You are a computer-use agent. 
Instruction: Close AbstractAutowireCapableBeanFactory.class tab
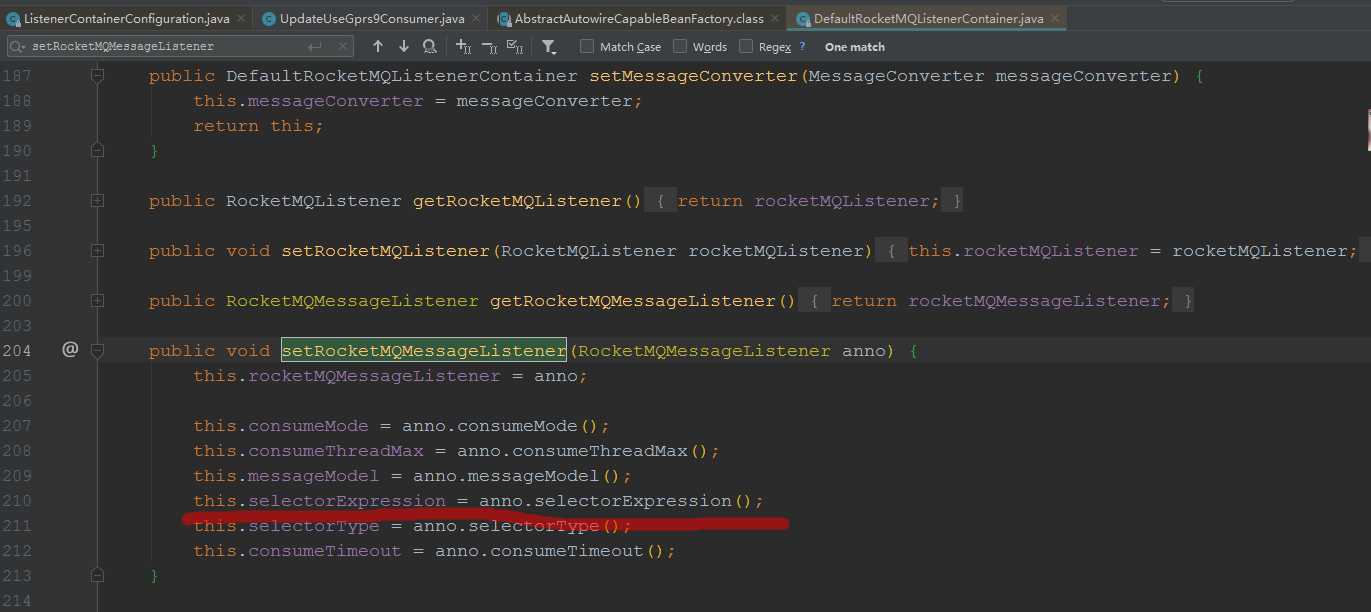click(x=773, y=19)
